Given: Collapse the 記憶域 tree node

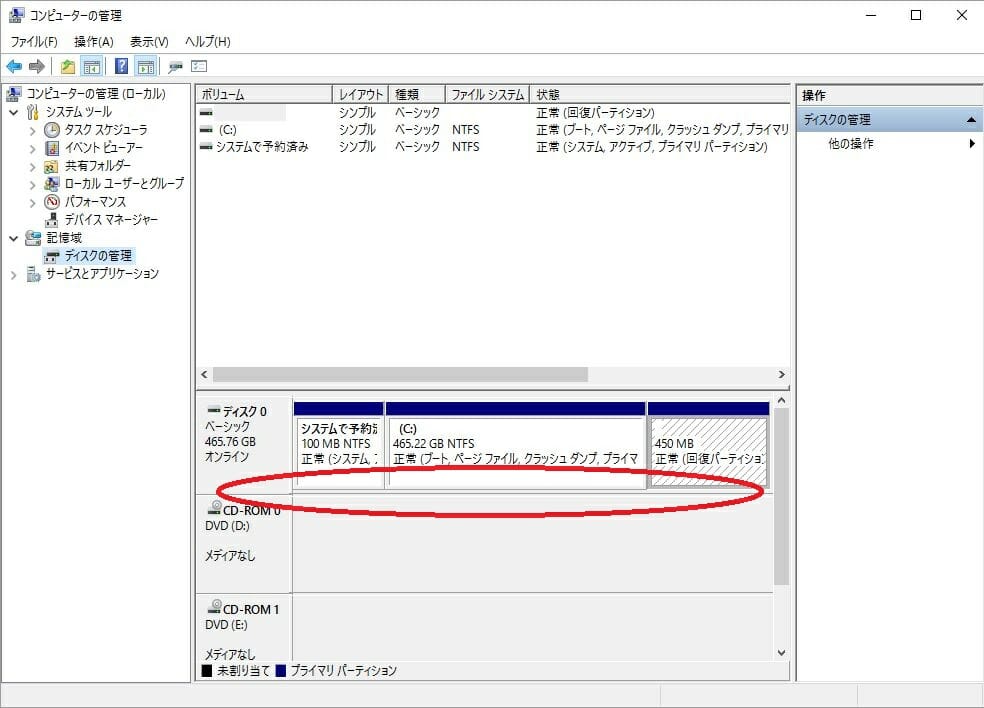Looking at the screenshot, I should click(14, 238).
